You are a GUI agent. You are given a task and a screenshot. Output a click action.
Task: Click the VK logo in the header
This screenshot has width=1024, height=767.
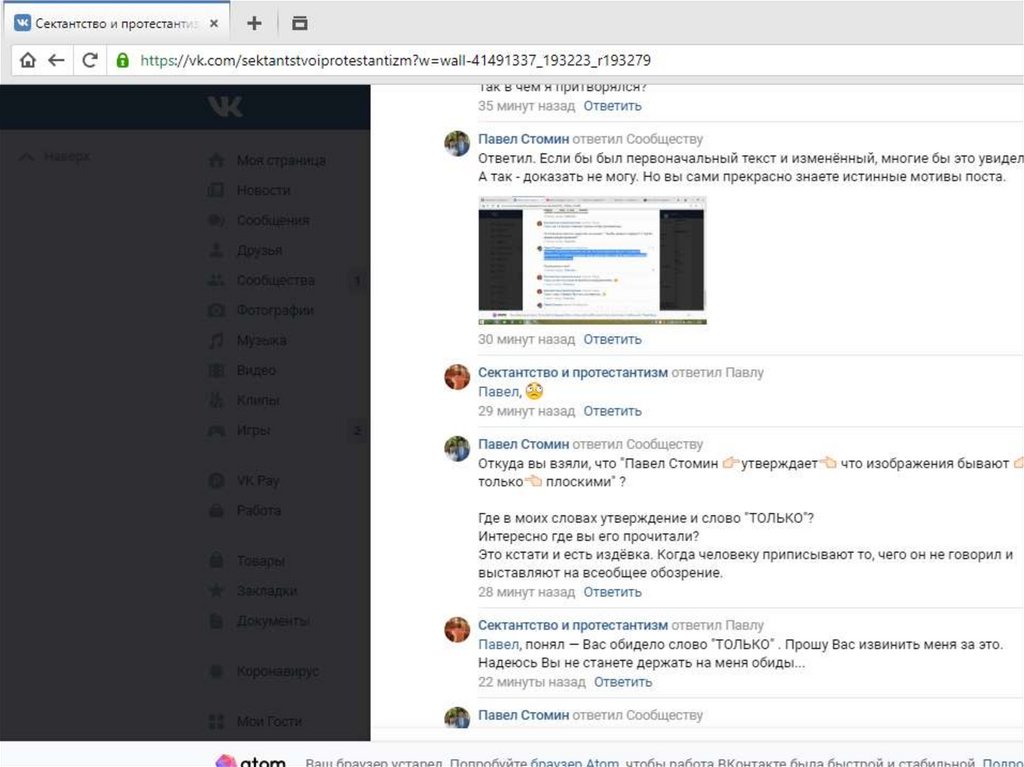click(x=226, y=106)
